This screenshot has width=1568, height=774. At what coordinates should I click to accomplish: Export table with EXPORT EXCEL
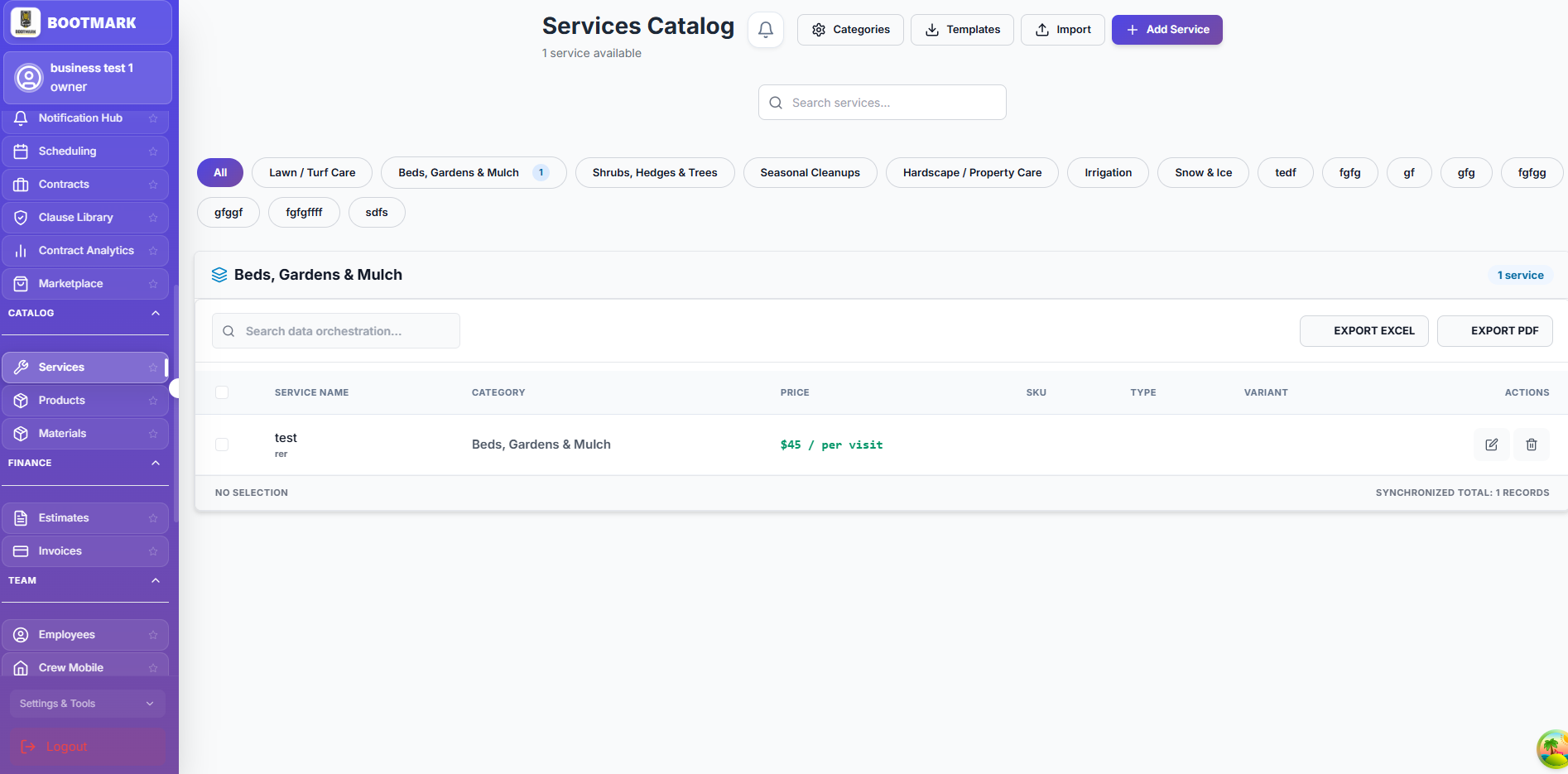tap(1364, 331)
